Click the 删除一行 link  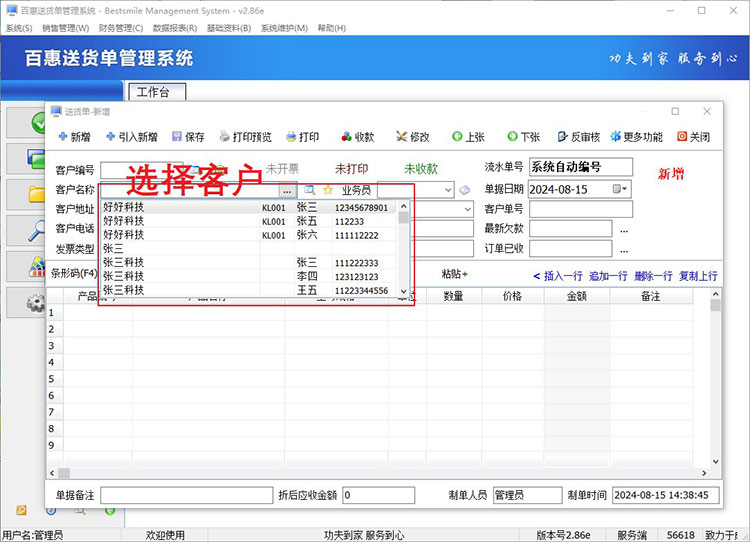pos(653,276)
